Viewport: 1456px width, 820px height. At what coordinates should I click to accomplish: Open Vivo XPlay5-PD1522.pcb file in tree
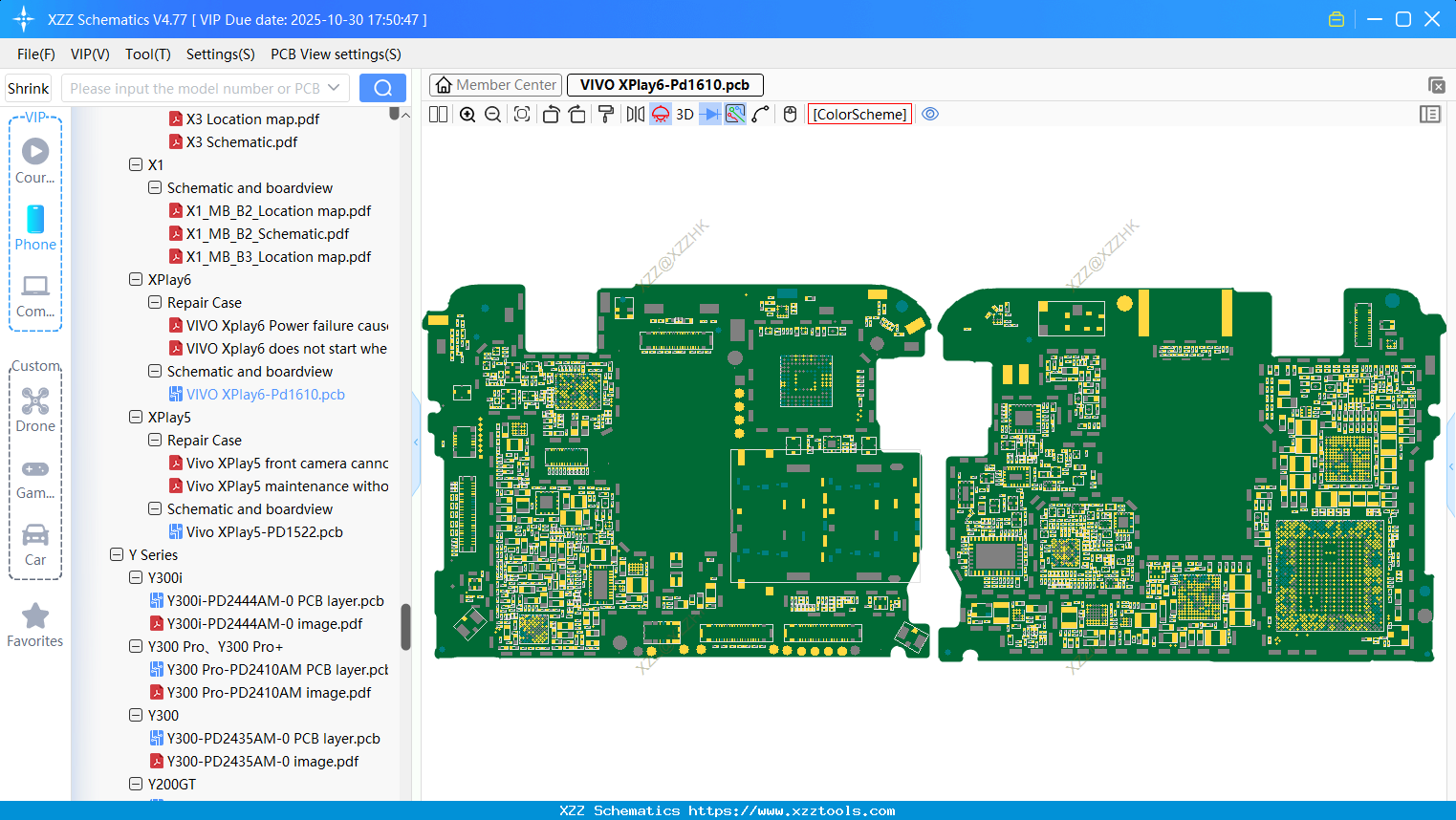pos(264,532)
